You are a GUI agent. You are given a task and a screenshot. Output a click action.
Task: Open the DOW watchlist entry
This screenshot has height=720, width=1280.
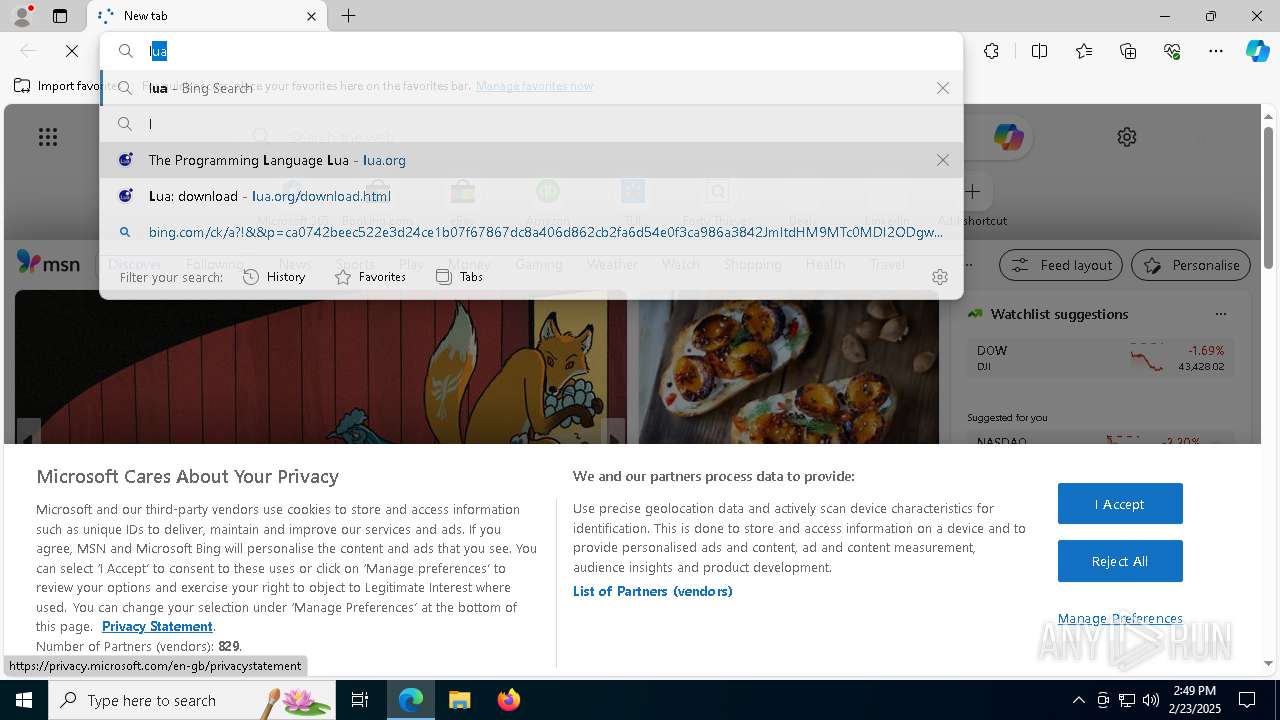click(1101, 358)
